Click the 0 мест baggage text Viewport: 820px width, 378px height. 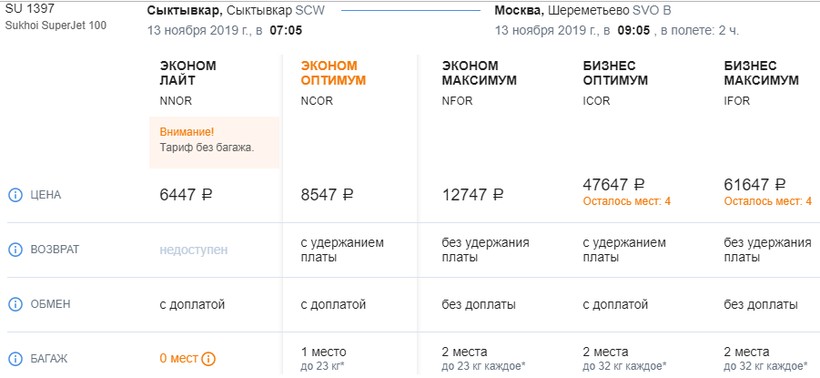pyautogui.click(x=179, y=359)
